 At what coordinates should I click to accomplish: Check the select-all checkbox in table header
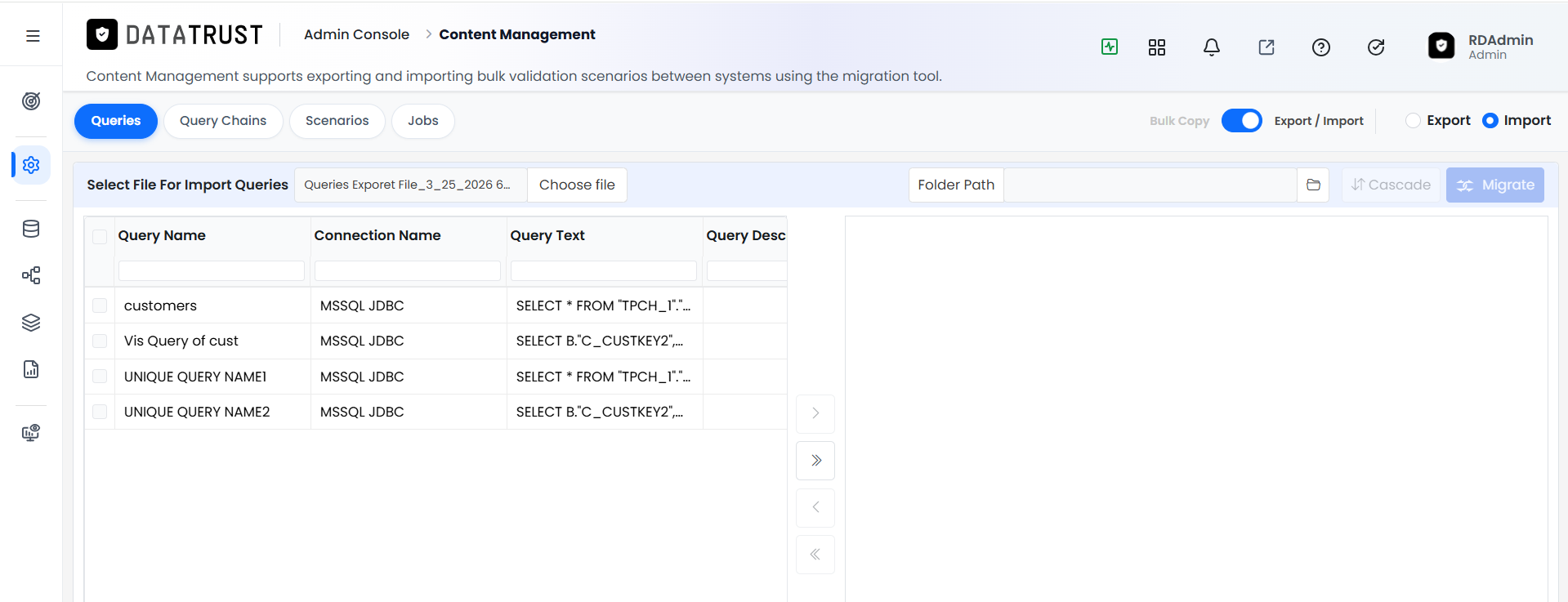coord(100,237)
